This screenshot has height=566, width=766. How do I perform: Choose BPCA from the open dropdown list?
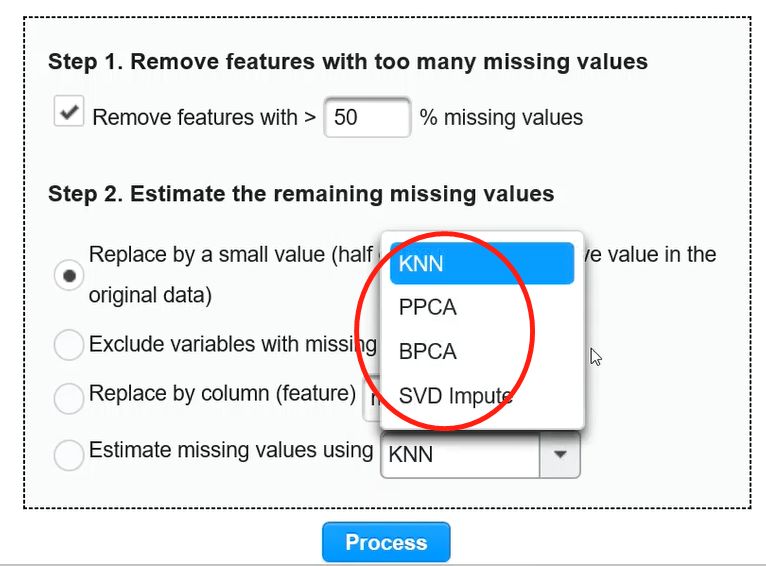coord(482,352)
